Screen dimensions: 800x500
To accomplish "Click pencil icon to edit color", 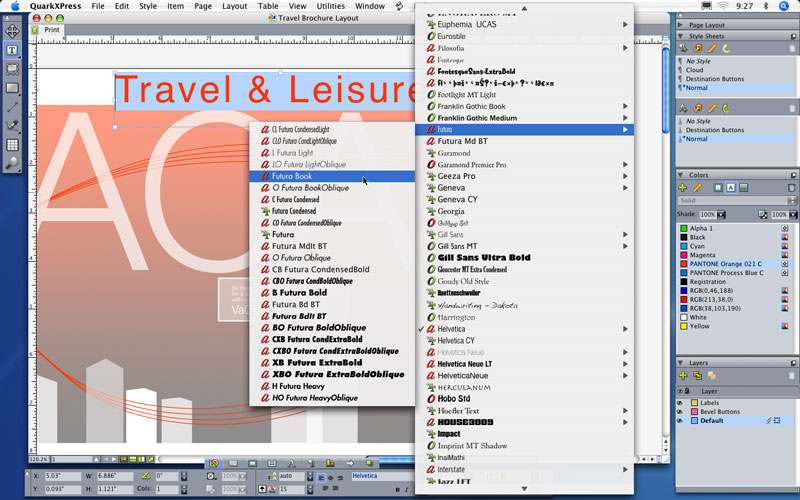I will point(697,187).
